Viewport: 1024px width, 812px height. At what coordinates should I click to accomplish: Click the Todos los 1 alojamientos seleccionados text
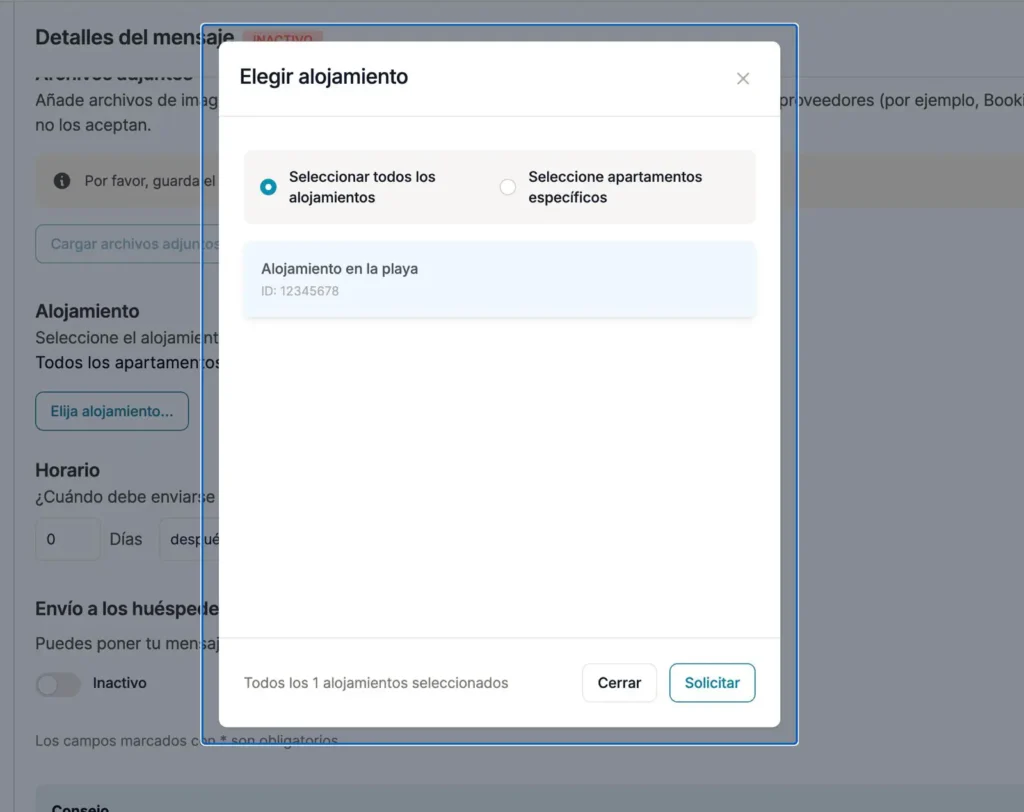[x=376, y=683]
